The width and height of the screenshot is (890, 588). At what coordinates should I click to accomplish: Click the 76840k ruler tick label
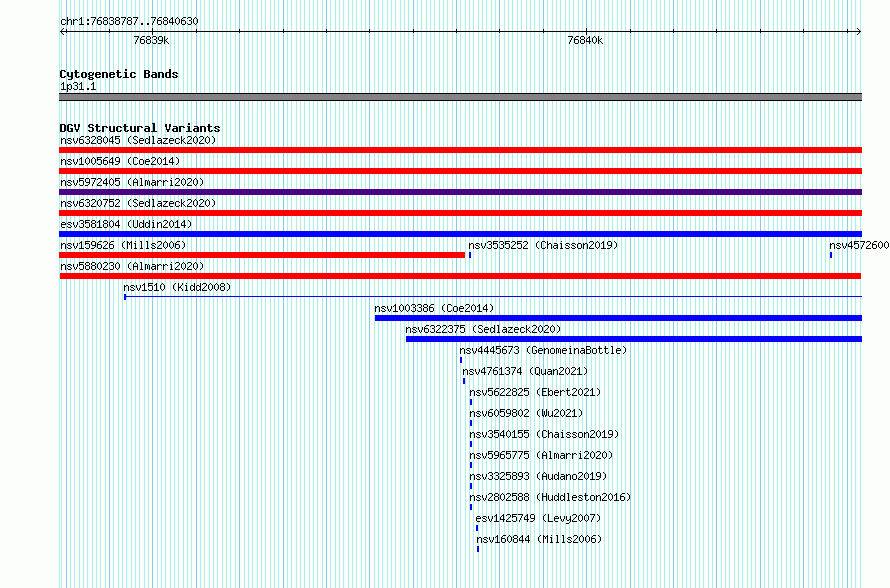[585, 40]
